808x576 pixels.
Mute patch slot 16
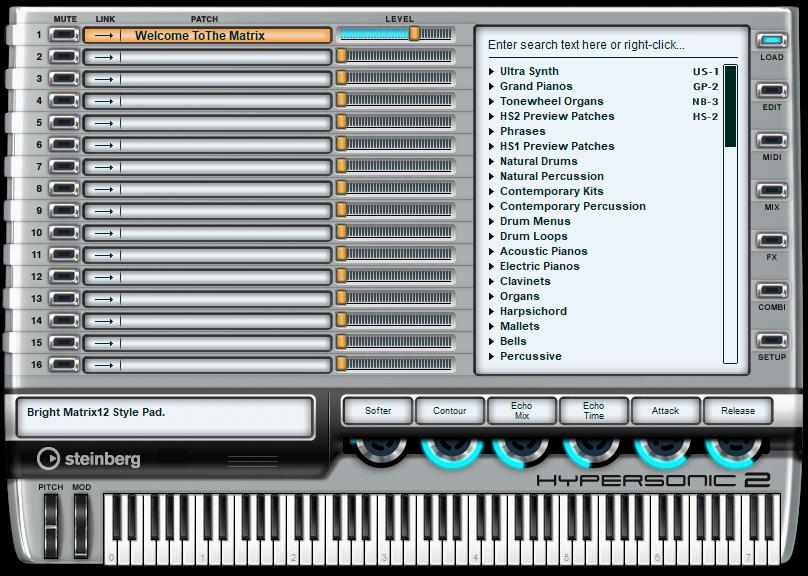[64, 365]
